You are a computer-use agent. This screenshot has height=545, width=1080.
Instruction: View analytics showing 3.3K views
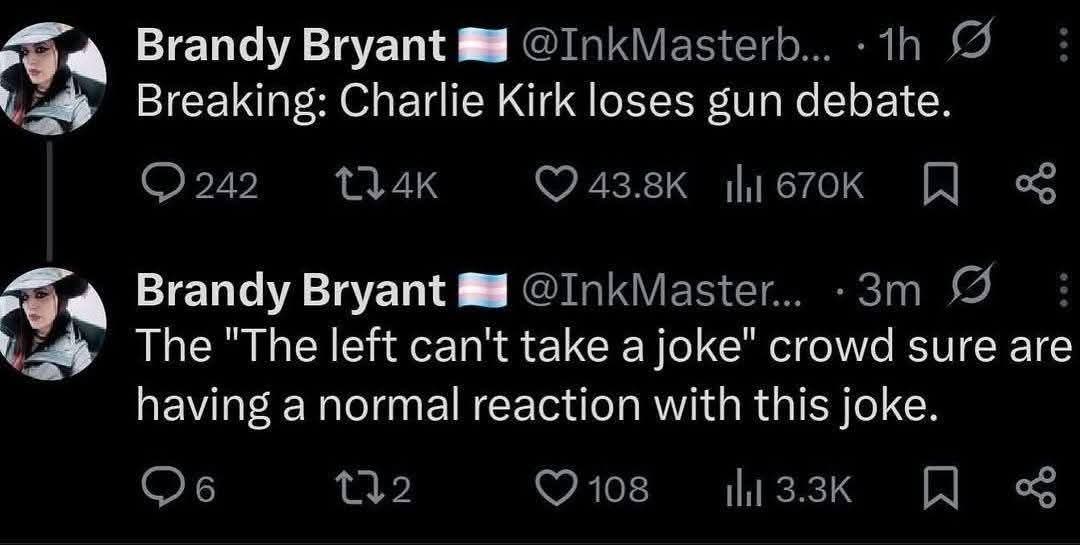738,489
